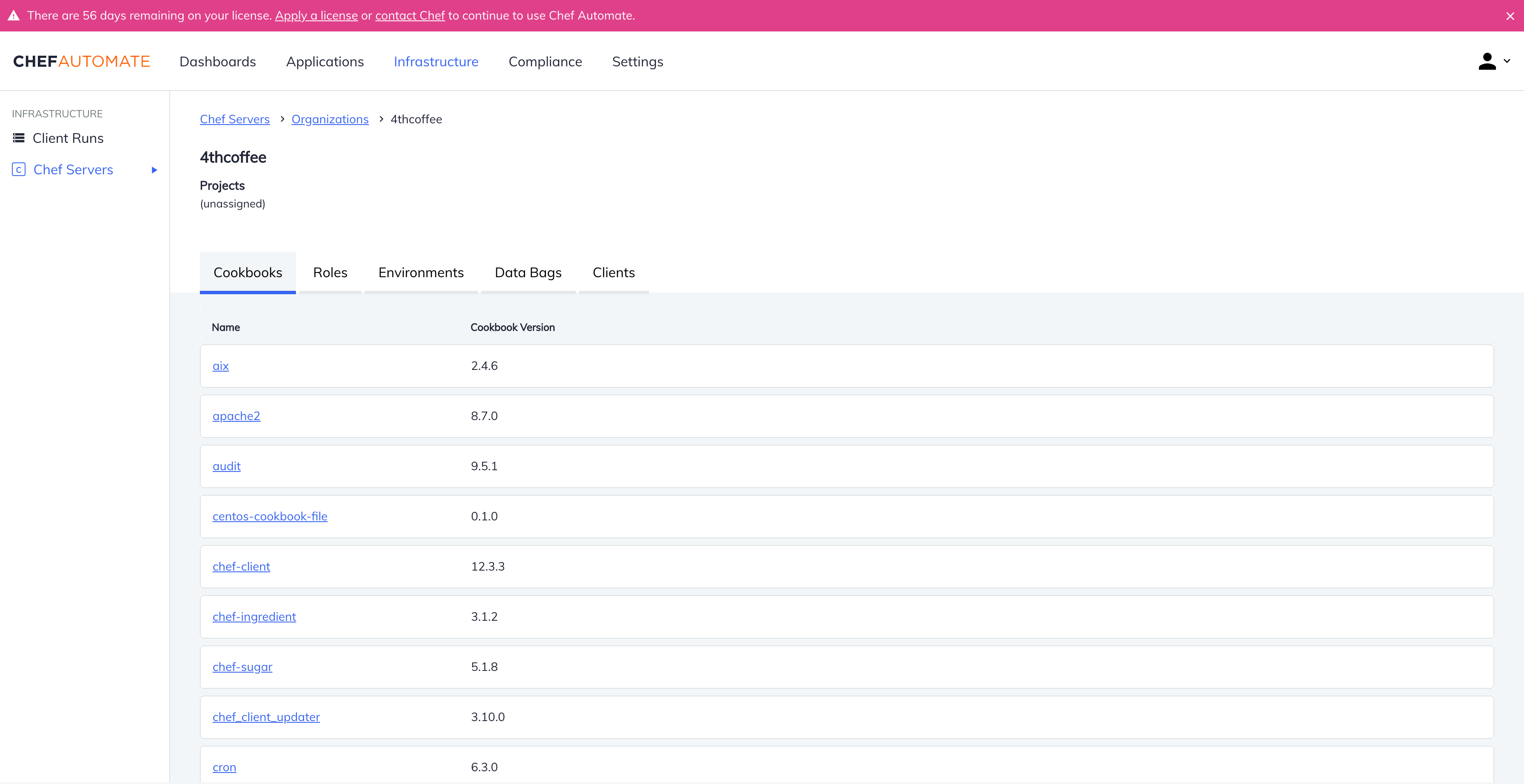Viewport: 1524px width, 784px height.
Task: Open the user account dropdown menu
Action: coord(1507,62)
